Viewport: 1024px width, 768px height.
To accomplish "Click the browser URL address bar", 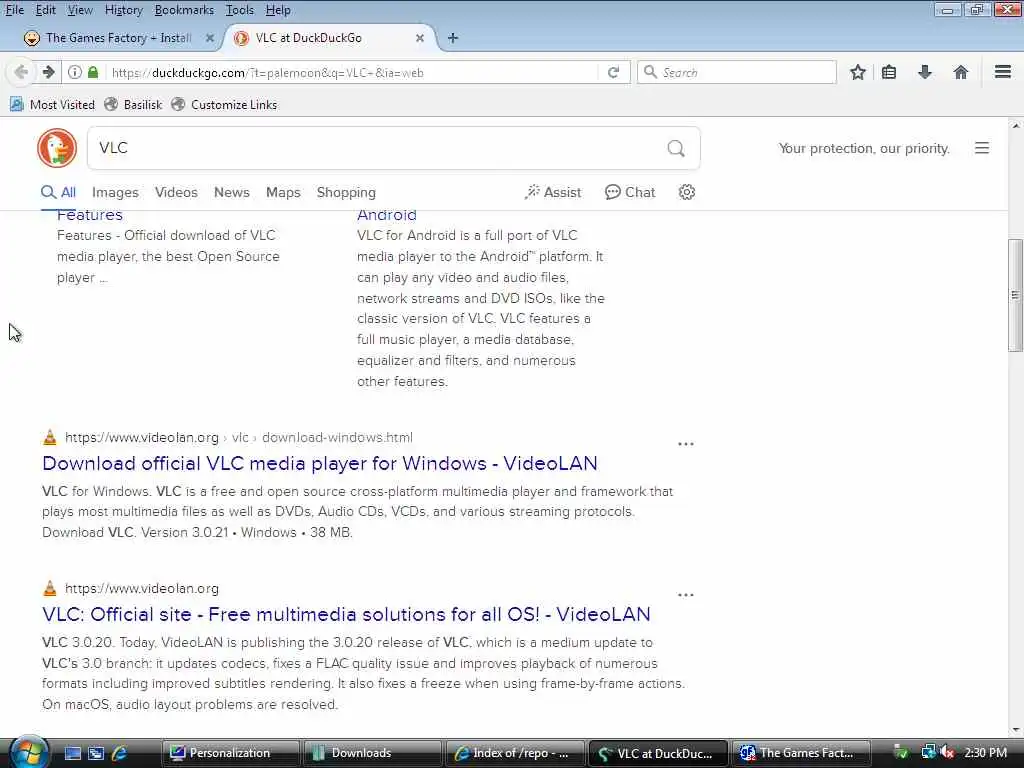I will 353,72.
